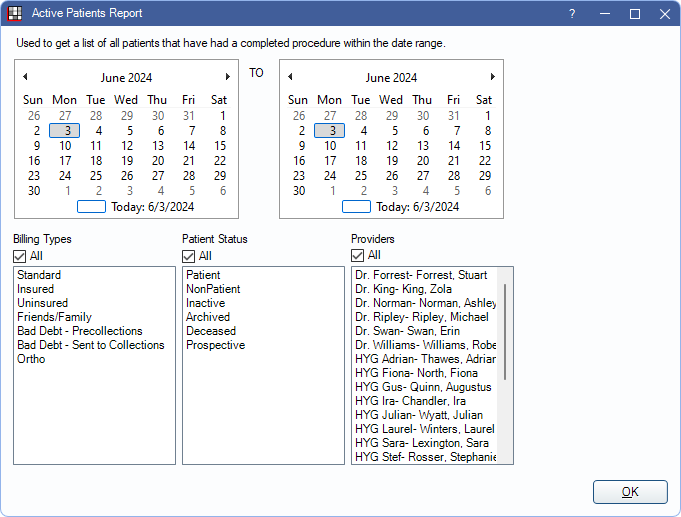Viewport: 681px width, 517px height.
Task: Click Today: 6/3/2024 link in end calendar
Action: [x=417, y=207]
